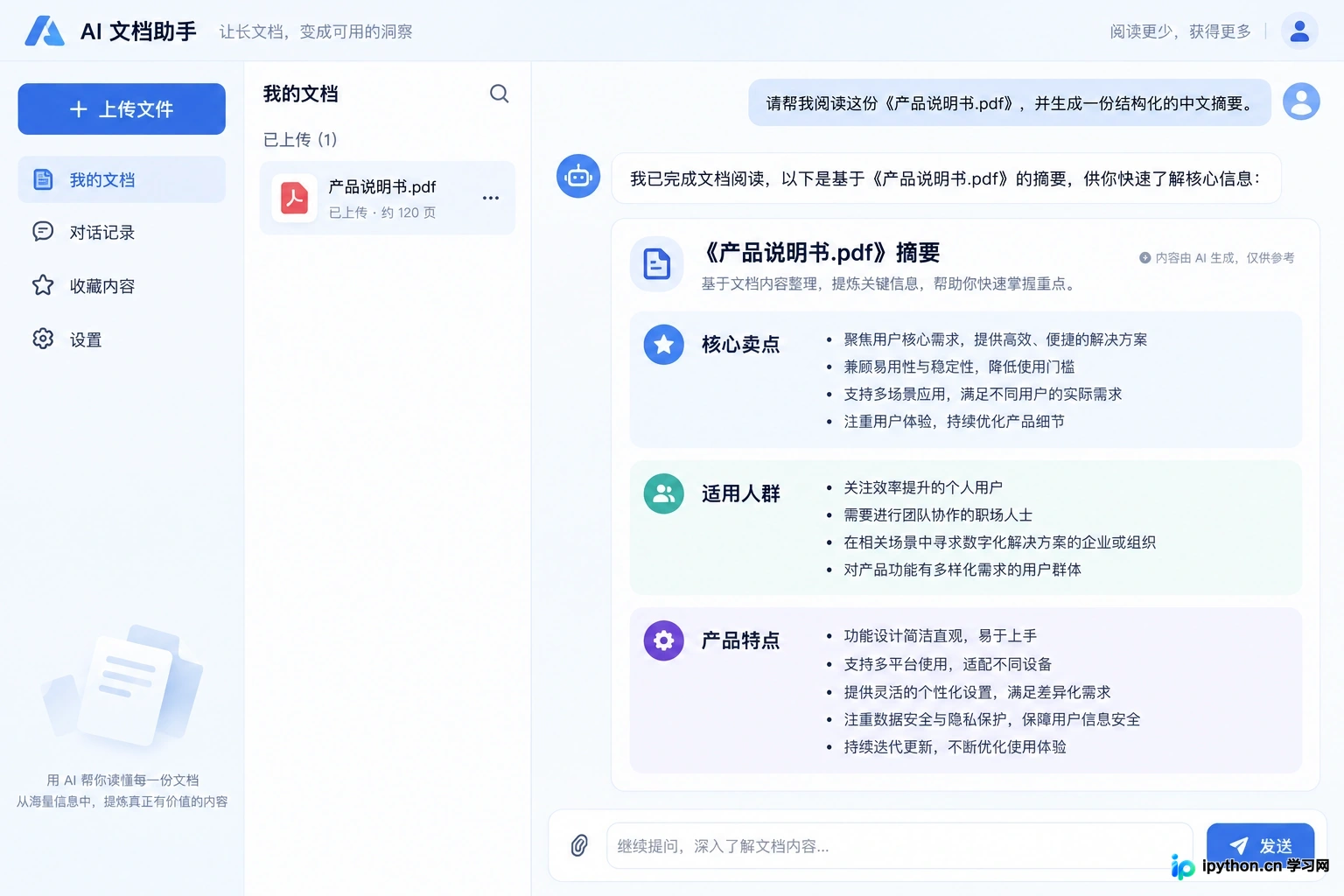Click the 《产品说明书.pdf》摘要 heading
The width and height of the screenshot is (1344, 896).
(821, 253)
